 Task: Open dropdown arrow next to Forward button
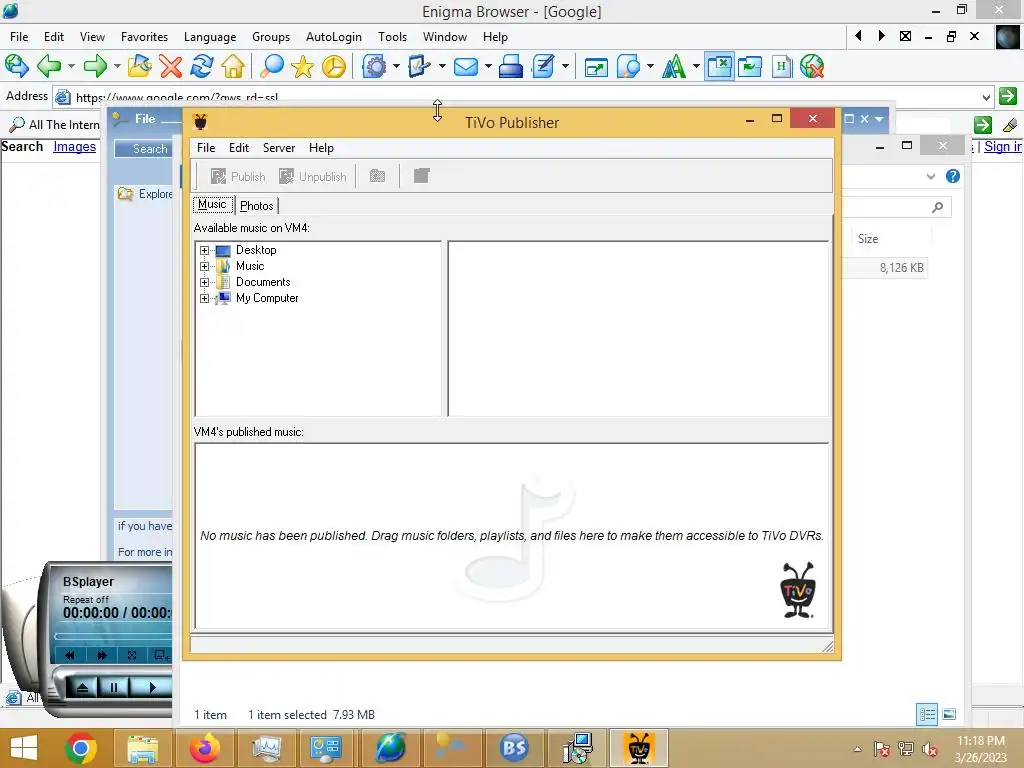(x=117, y=66)
